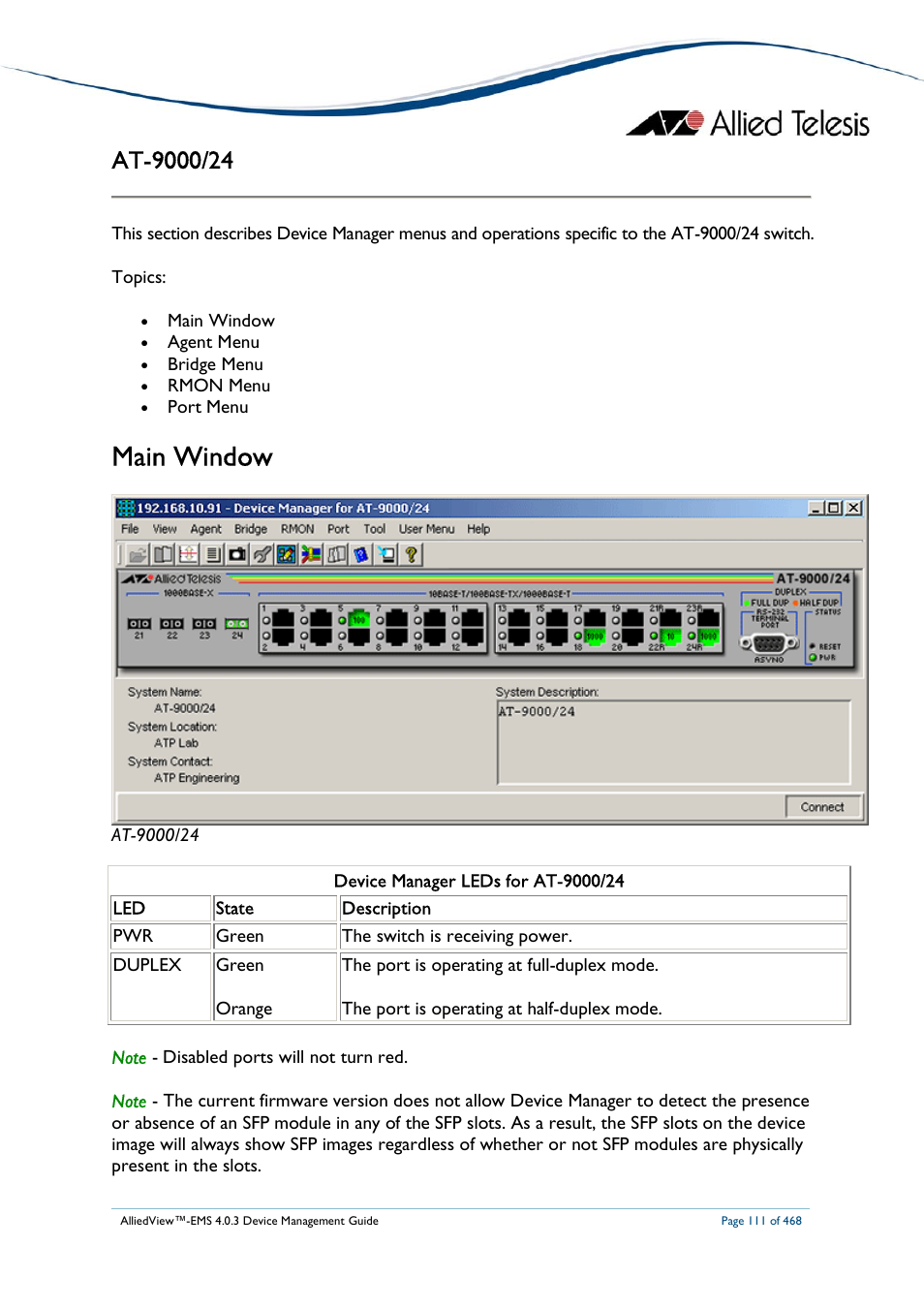Click the multicolored blocks toolbar icon
The width and height of the screenshot is (924, 1309).
[311, 554]
